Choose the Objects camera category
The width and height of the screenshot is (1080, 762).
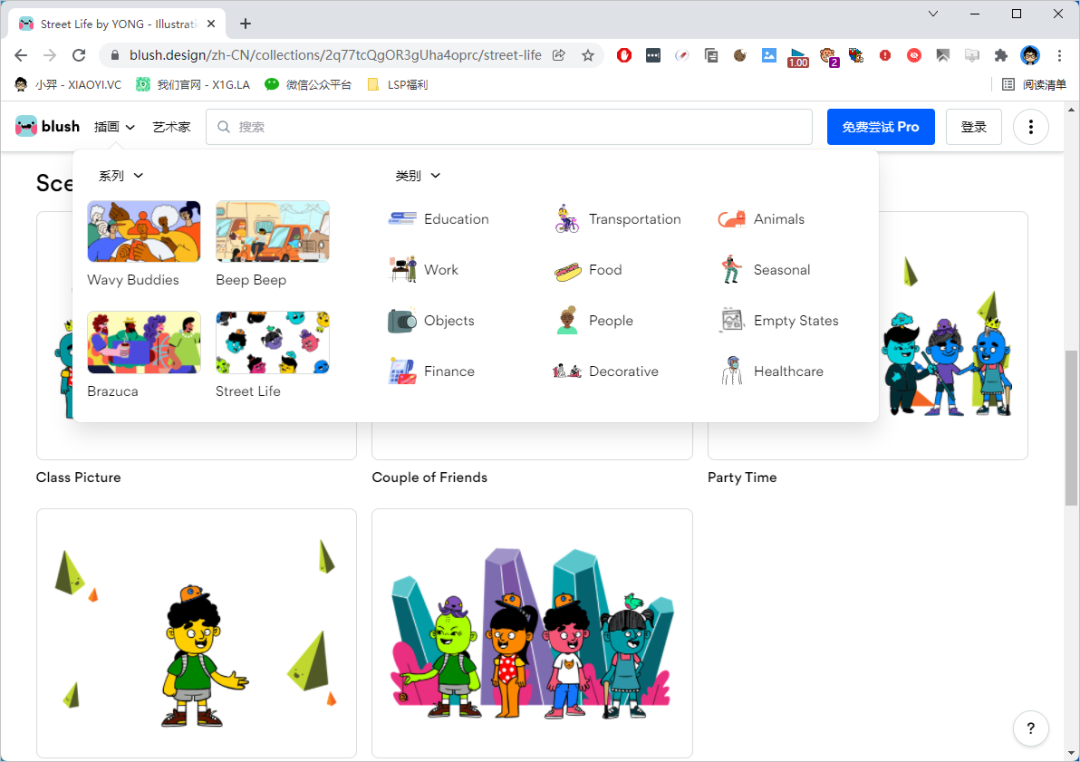tap(431, 320)
